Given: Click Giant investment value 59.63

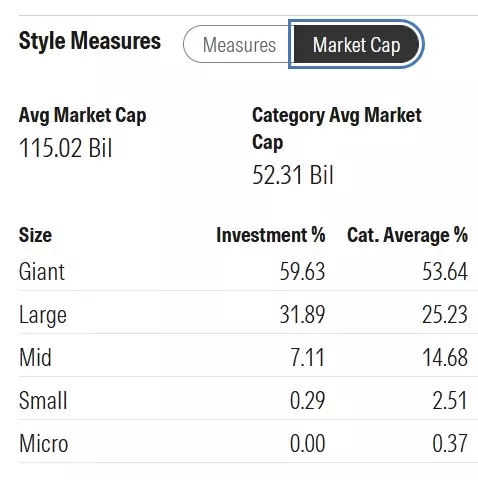Looking at the screenshot, I should point(302,271).
